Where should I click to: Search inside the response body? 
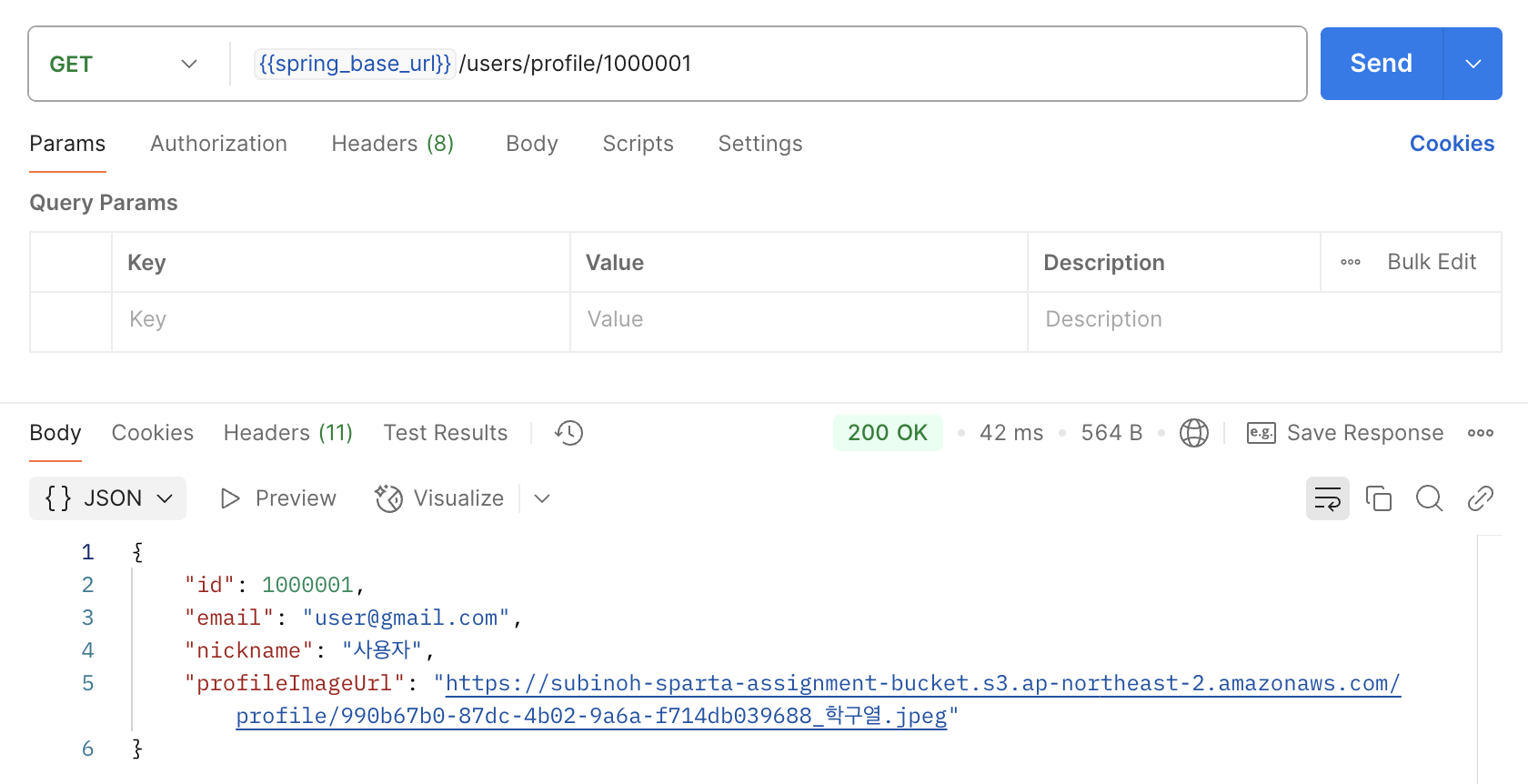1430,498
